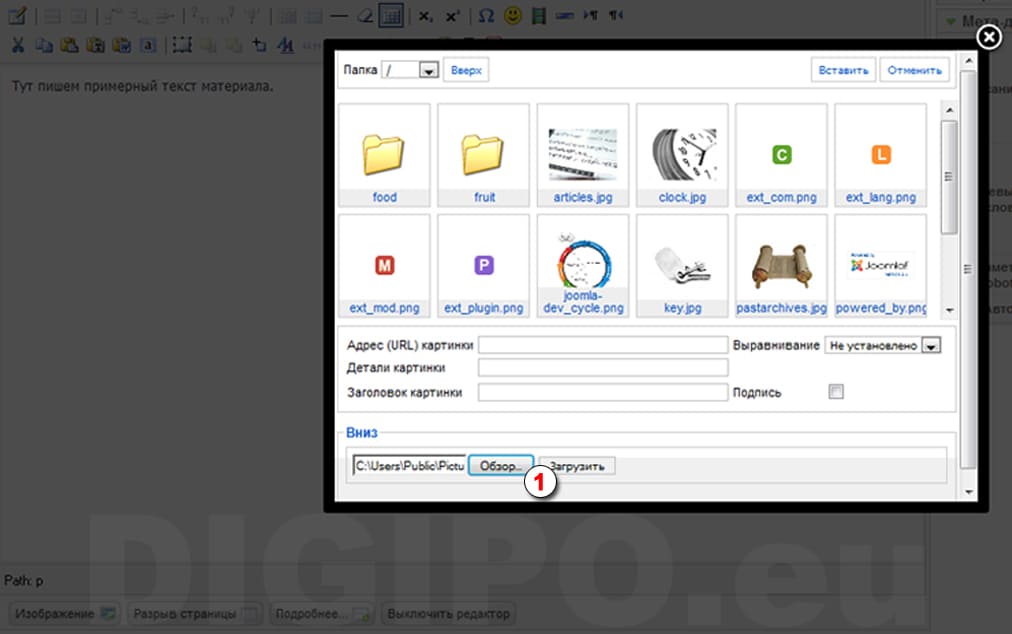The width and height of the screenshot is (1012, 634).
Task: Click the Вверх button to go up
Action: click(x=466, y=71)
